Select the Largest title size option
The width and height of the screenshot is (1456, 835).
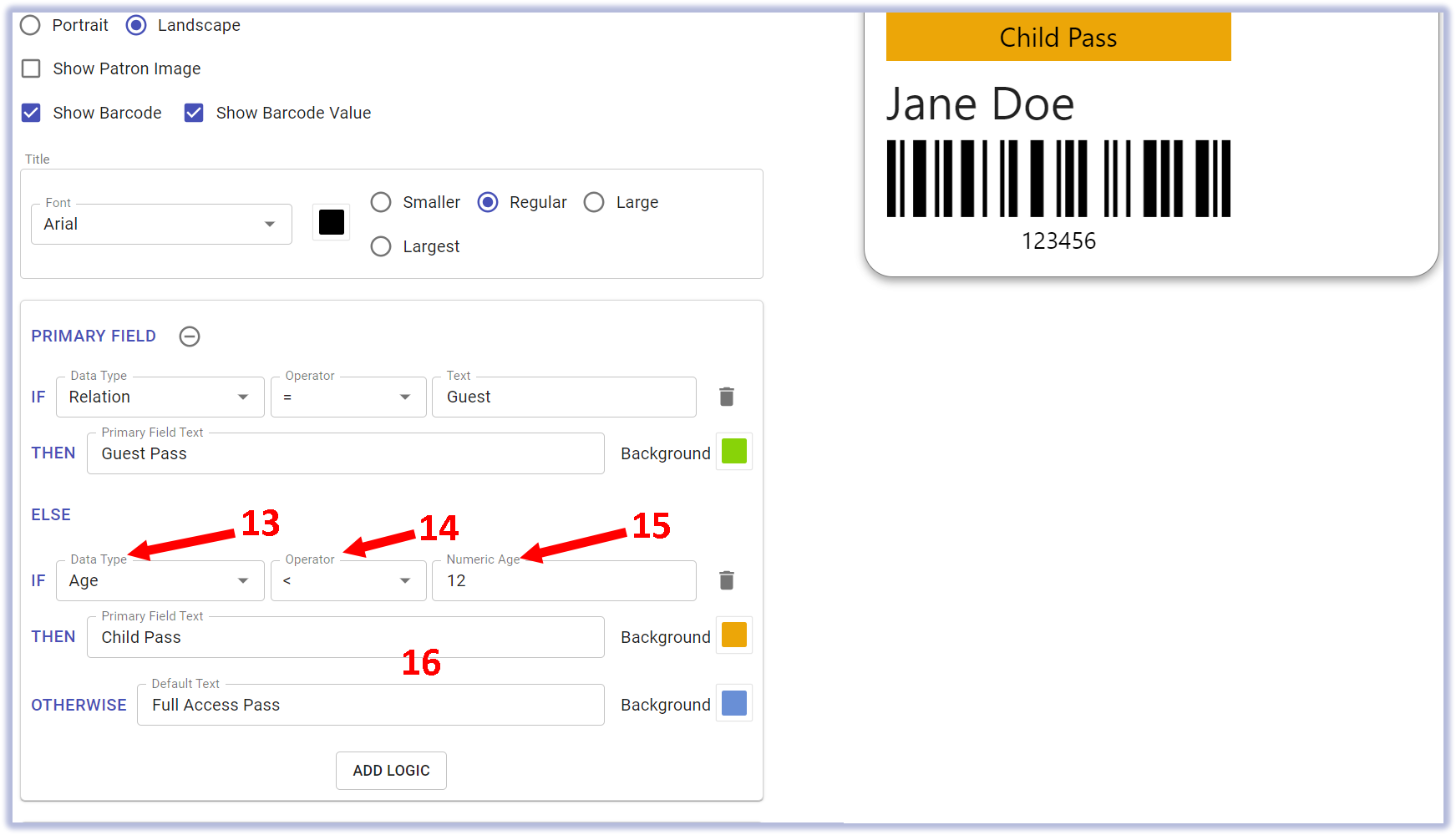(381, 246)
